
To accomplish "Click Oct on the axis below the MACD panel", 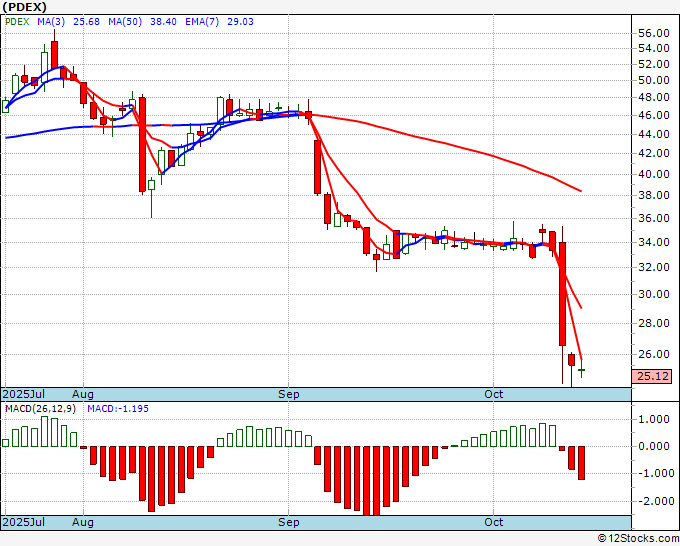I will pos(494,522).
